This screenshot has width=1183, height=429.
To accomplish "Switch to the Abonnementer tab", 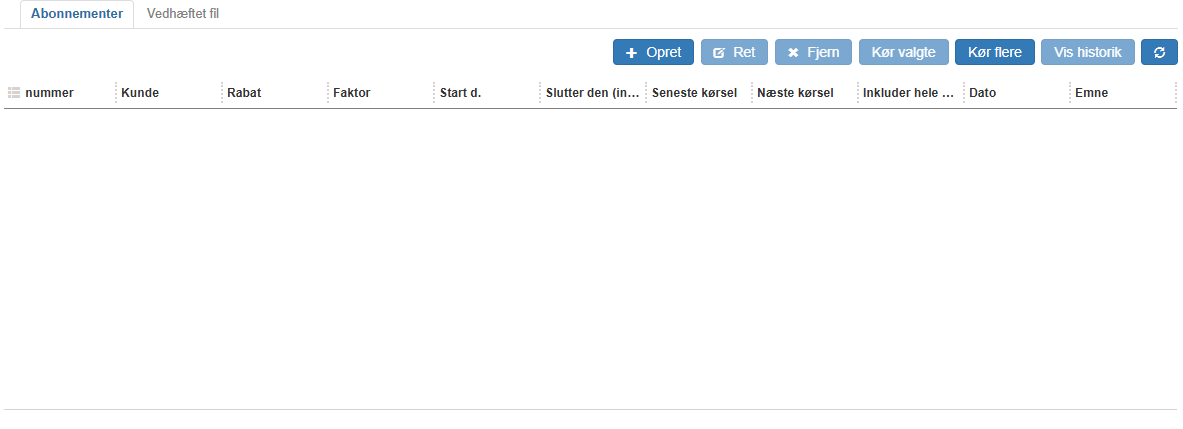I will 77,14.
